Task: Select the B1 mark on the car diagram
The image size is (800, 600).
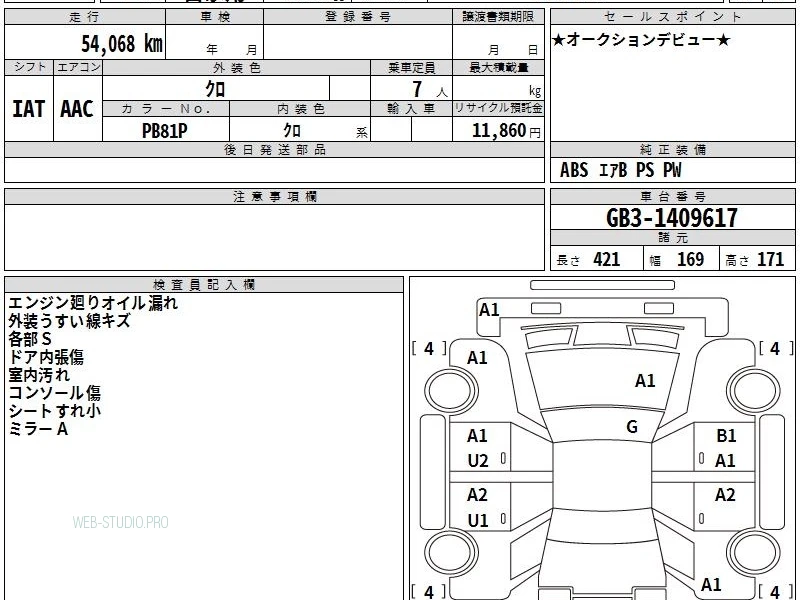Action: click(726, 436)
